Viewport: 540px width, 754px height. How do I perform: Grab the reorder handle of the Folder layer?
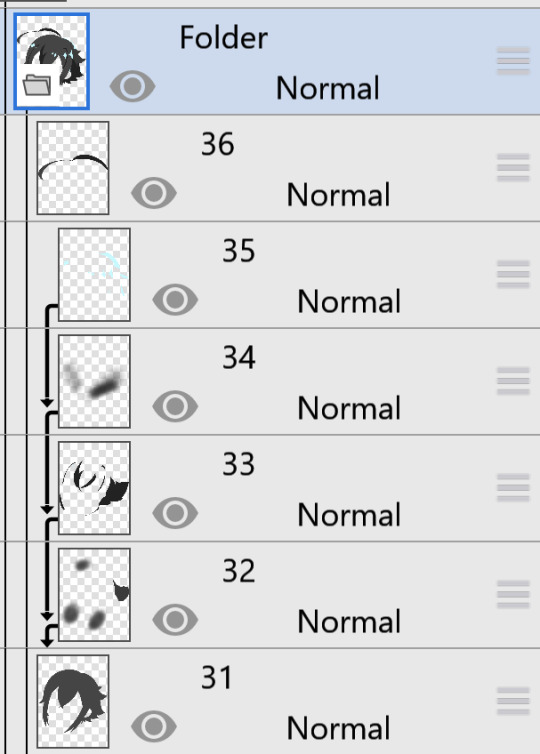coord(513,61)
